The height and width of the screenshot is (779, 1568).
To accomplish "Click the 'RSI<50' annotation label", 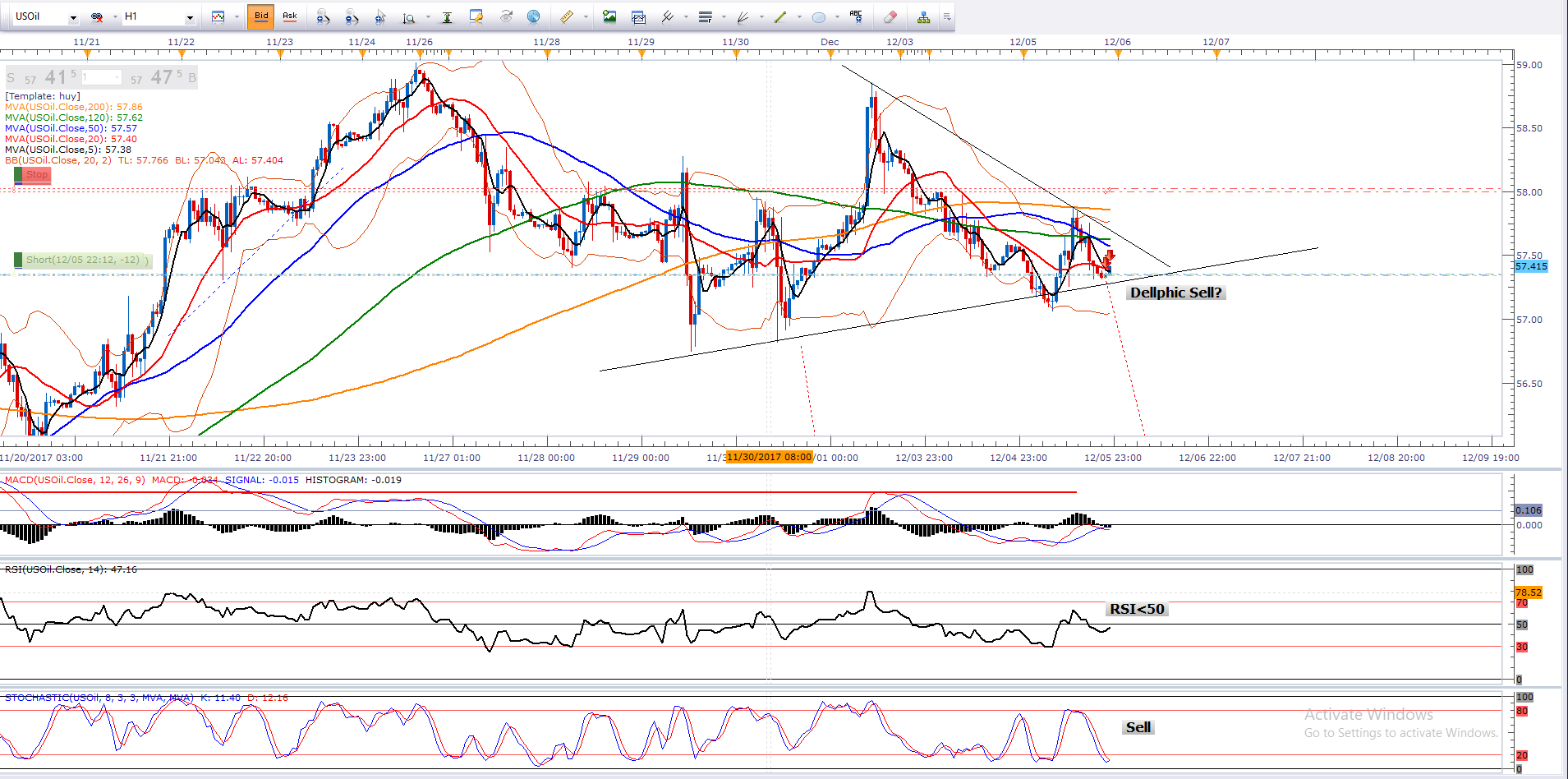I will click(1136, 609).
